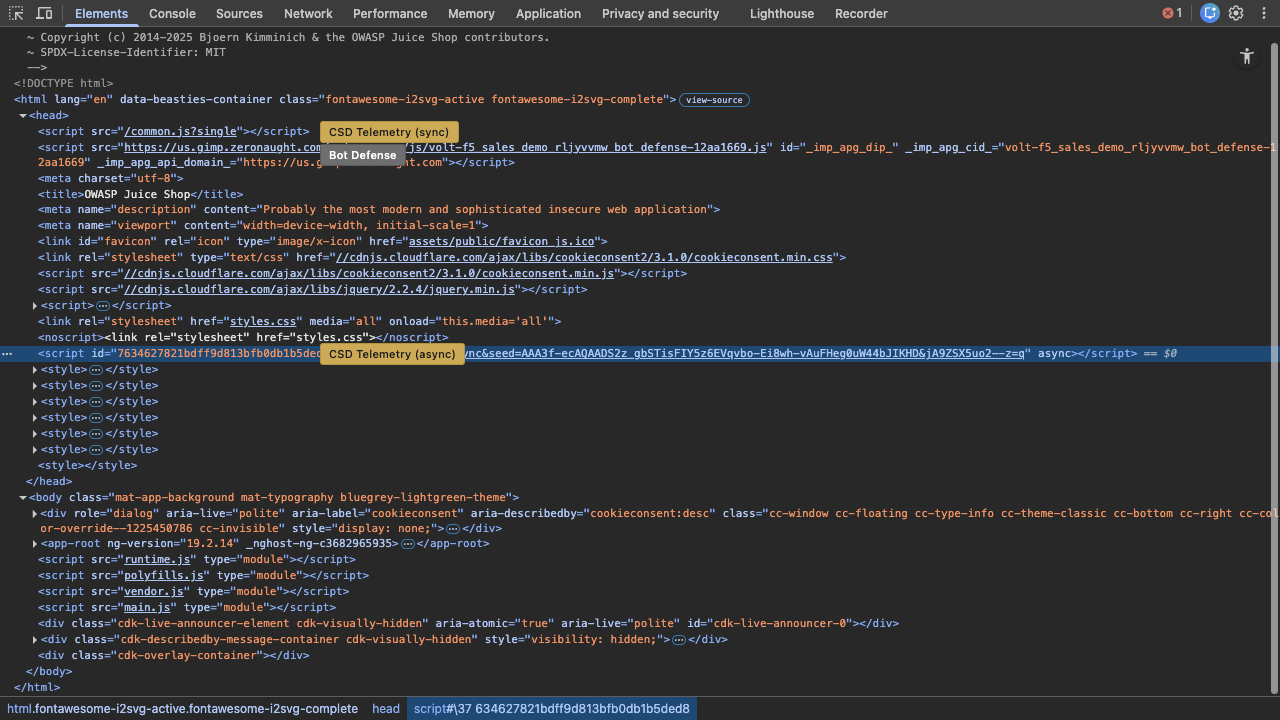Toggle the device toolbar emulation icon

pyautogui.click(x=41, y=14)
